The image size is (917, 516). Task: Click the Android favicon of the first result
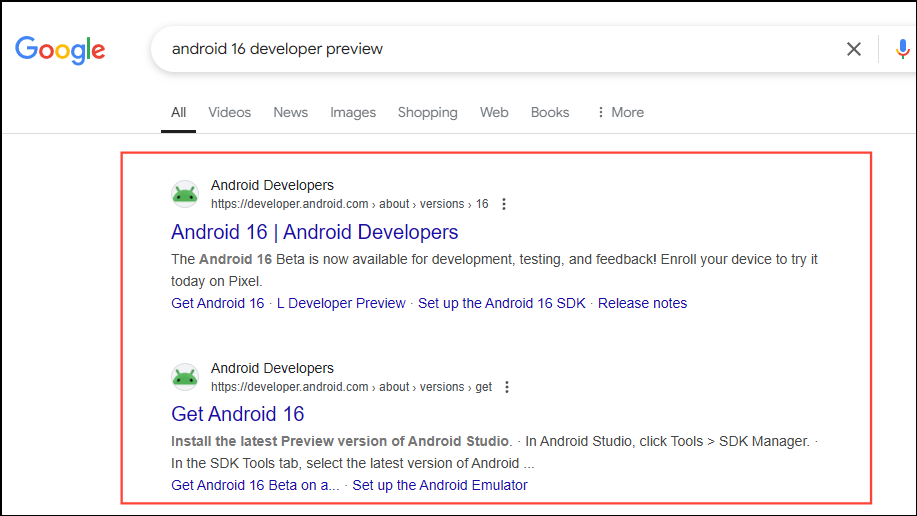point(185,194)
